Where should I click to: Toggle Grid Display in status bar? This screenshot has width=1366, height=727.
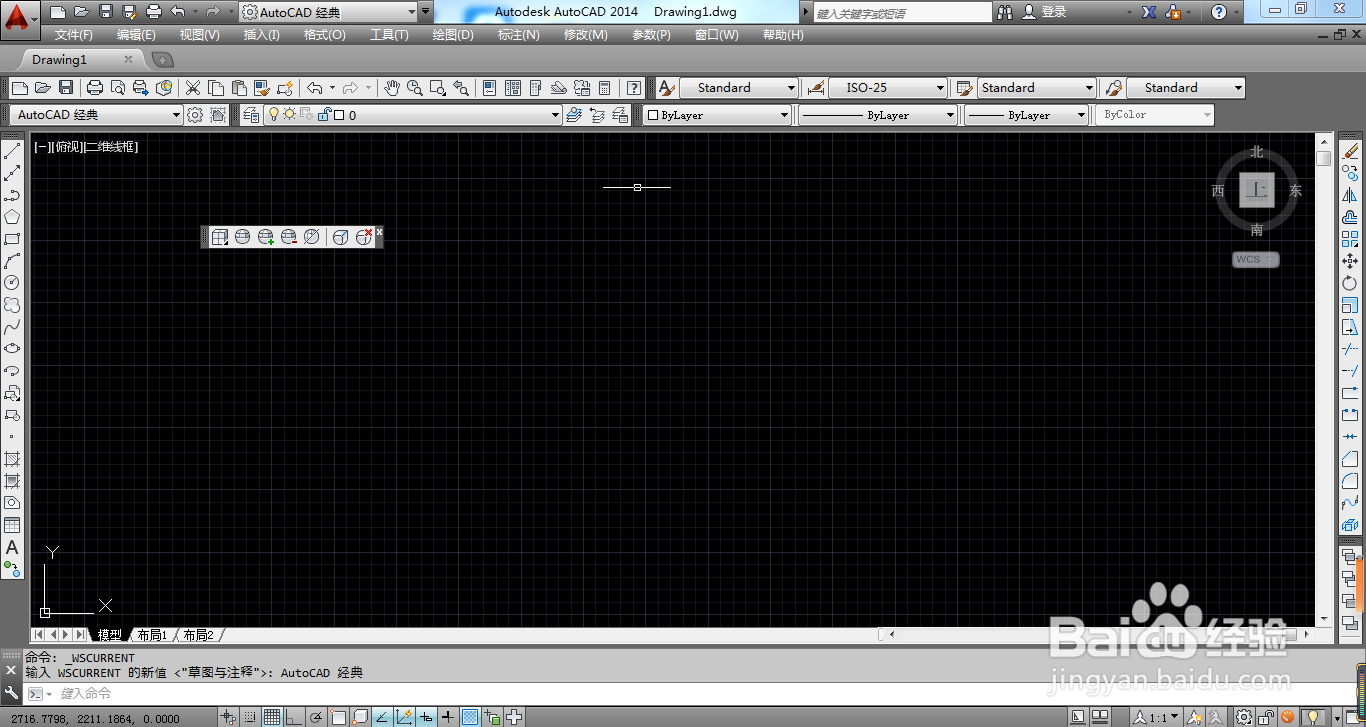pos(272,717)
